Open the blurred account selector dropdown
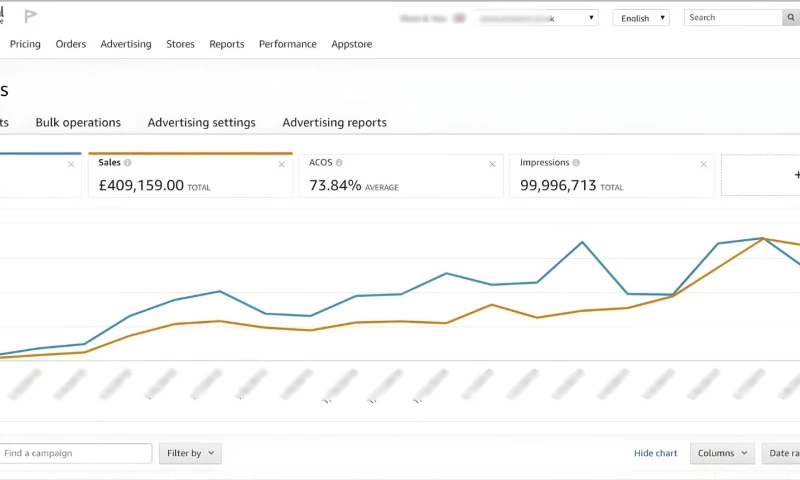The image size is (800, 480). point(535,18)
